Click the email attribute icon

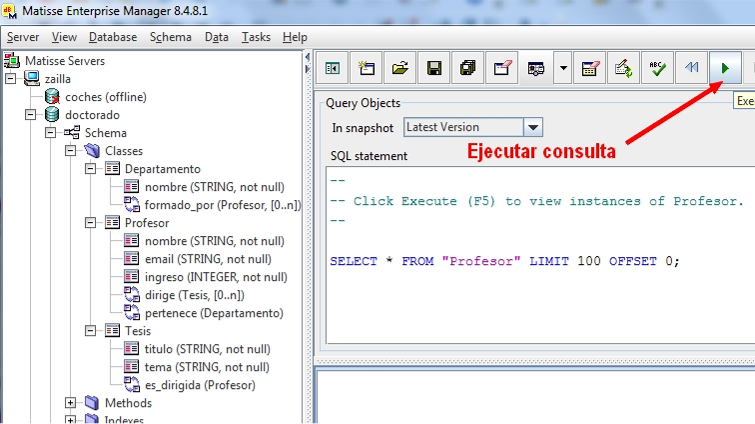[x=131, y=258]
